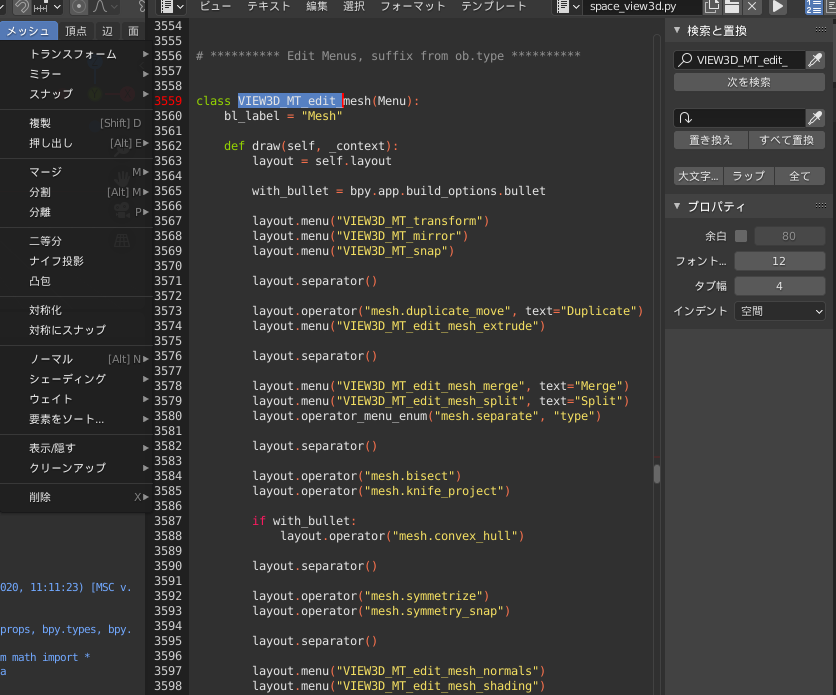Run script with the play icon

(x=778, y=6)
